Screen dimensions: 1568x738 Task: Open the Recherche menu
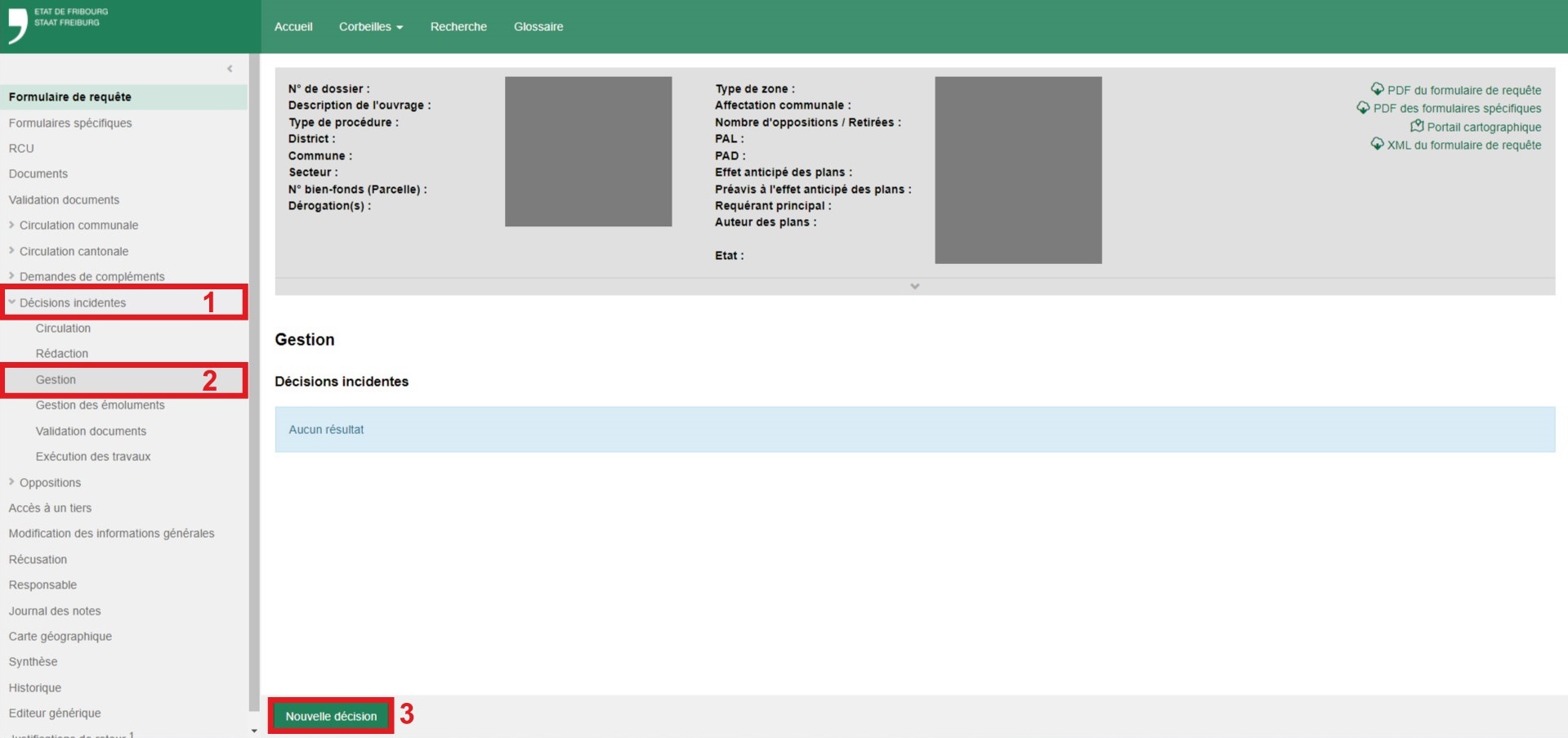tap(458, 27)
